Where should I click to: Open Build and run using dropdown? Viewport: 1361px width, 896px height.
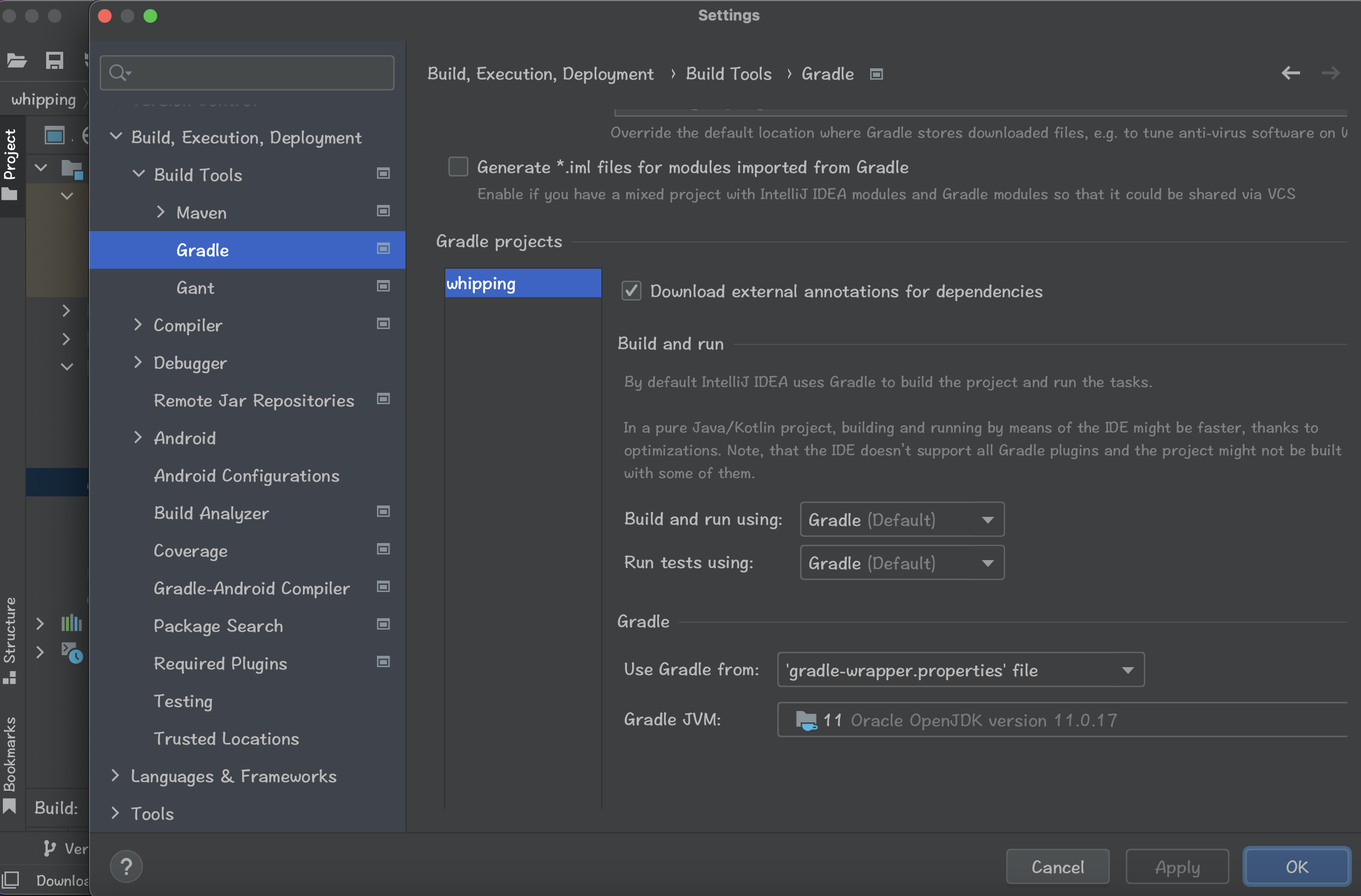point(901,519)
